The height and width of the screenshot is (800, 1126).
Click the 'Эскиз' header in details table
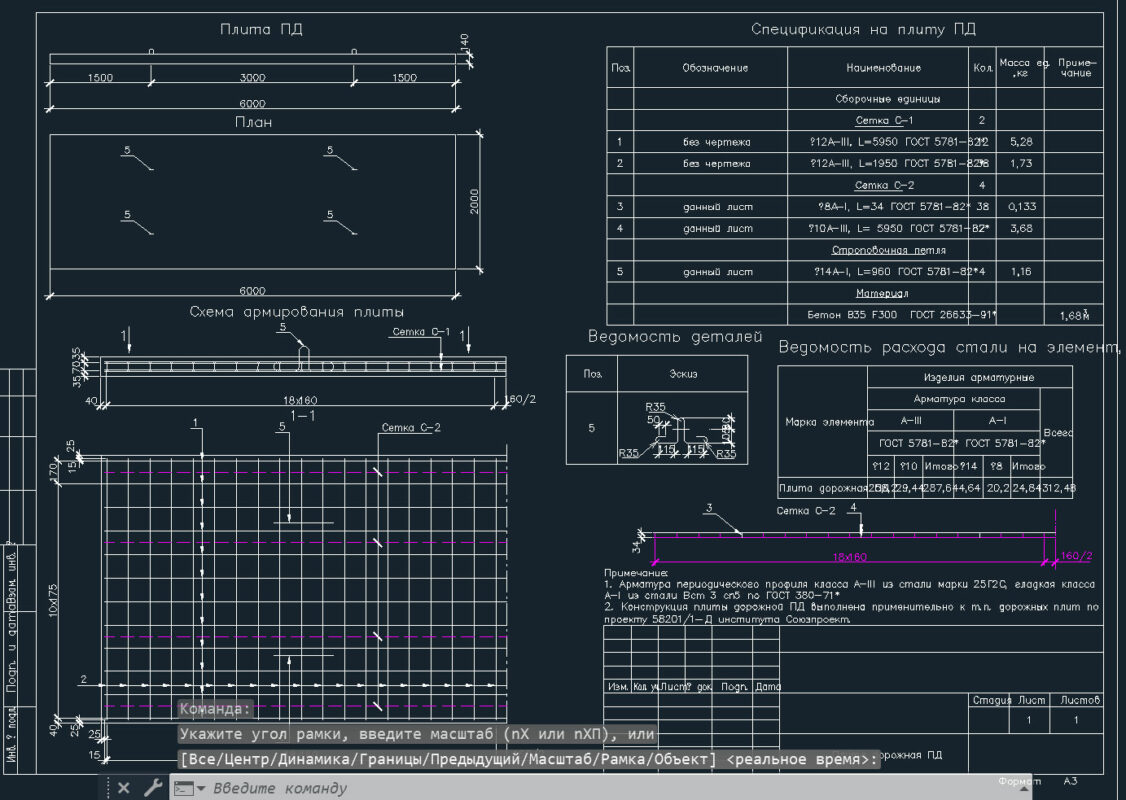[x=683, y=374]
